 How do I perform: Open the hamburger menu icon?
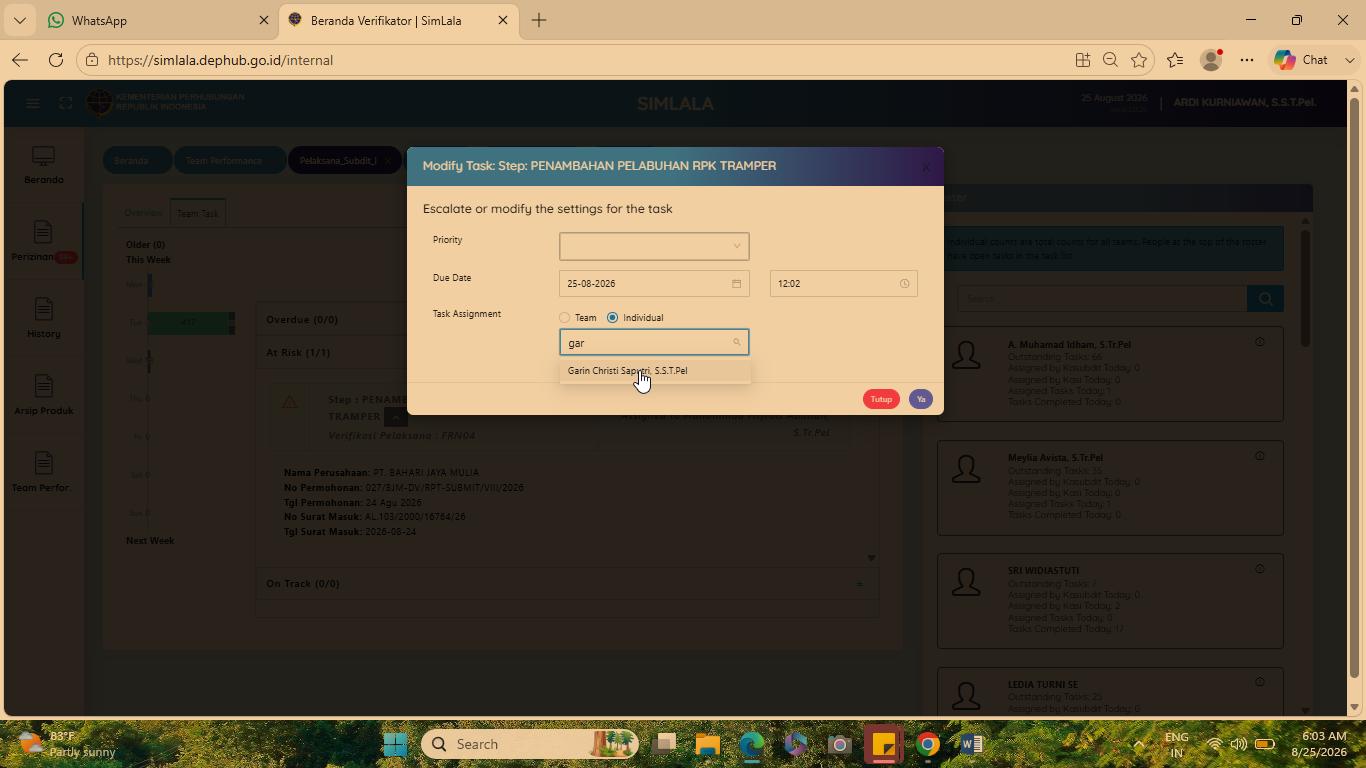click(x=33, y=103)
